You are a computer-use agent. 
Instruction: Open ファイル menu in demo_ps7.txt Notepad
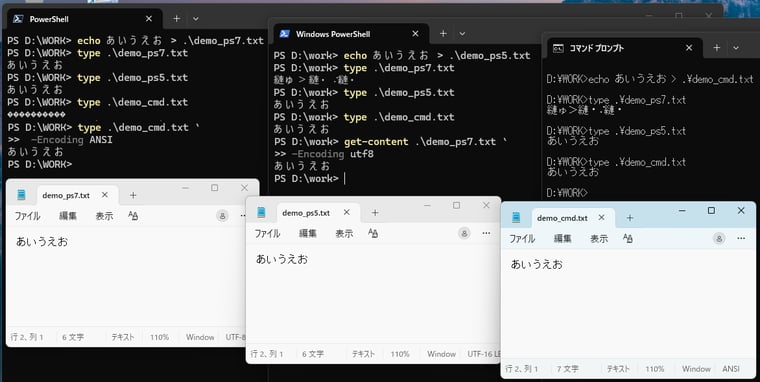(27, 216)
